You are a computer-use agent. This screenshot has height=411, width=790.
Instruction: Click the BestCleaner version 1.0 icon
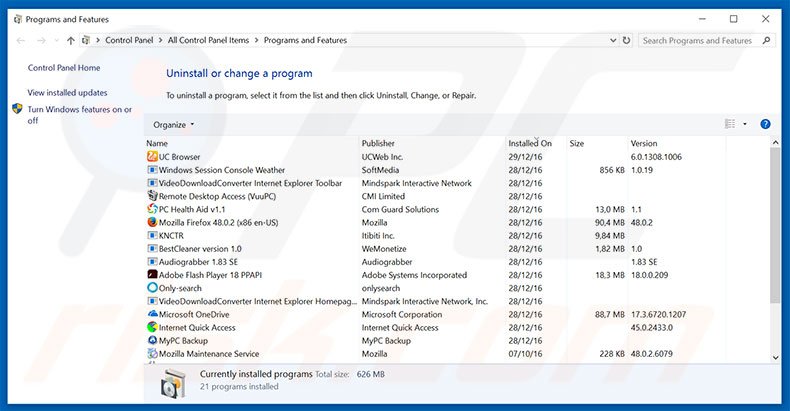click(152, 248)
